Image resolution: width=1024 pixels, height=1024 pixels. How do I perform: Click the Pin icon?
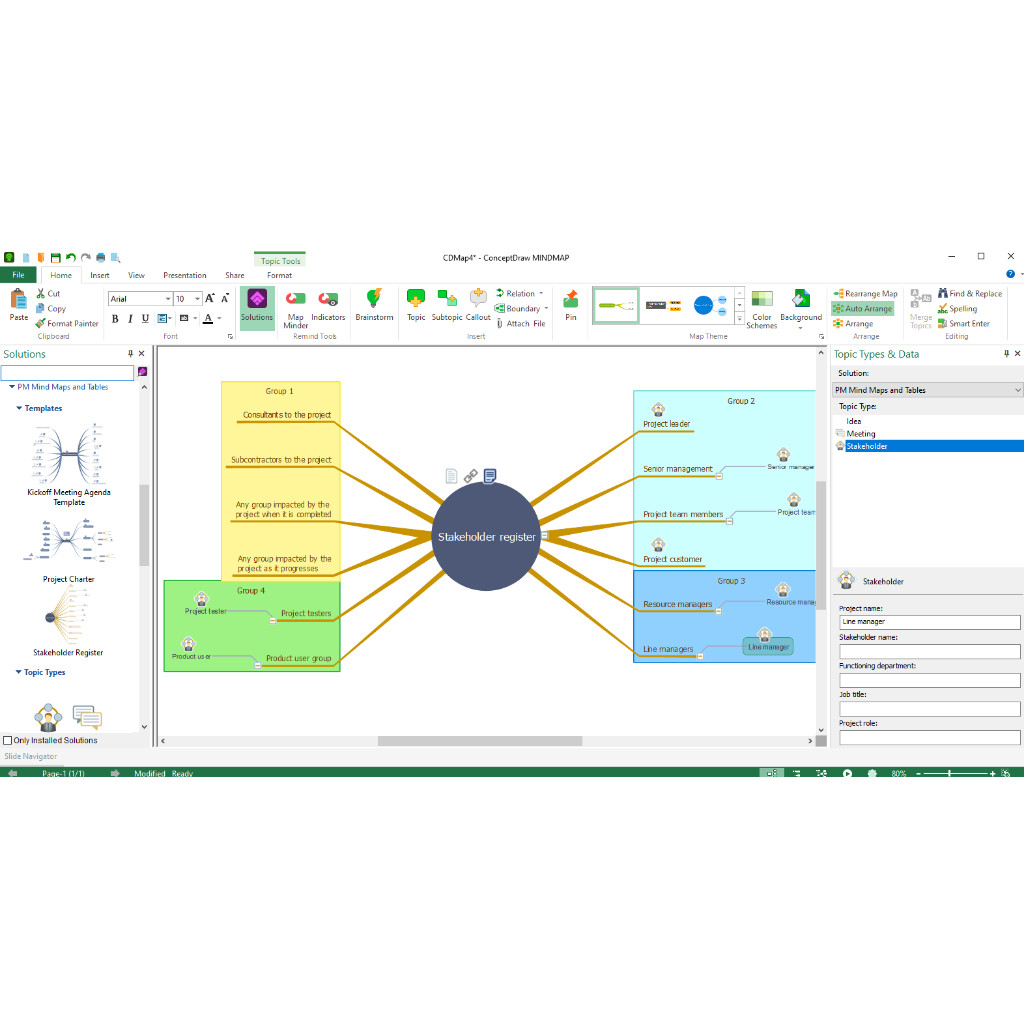click(x=571, y=306)
